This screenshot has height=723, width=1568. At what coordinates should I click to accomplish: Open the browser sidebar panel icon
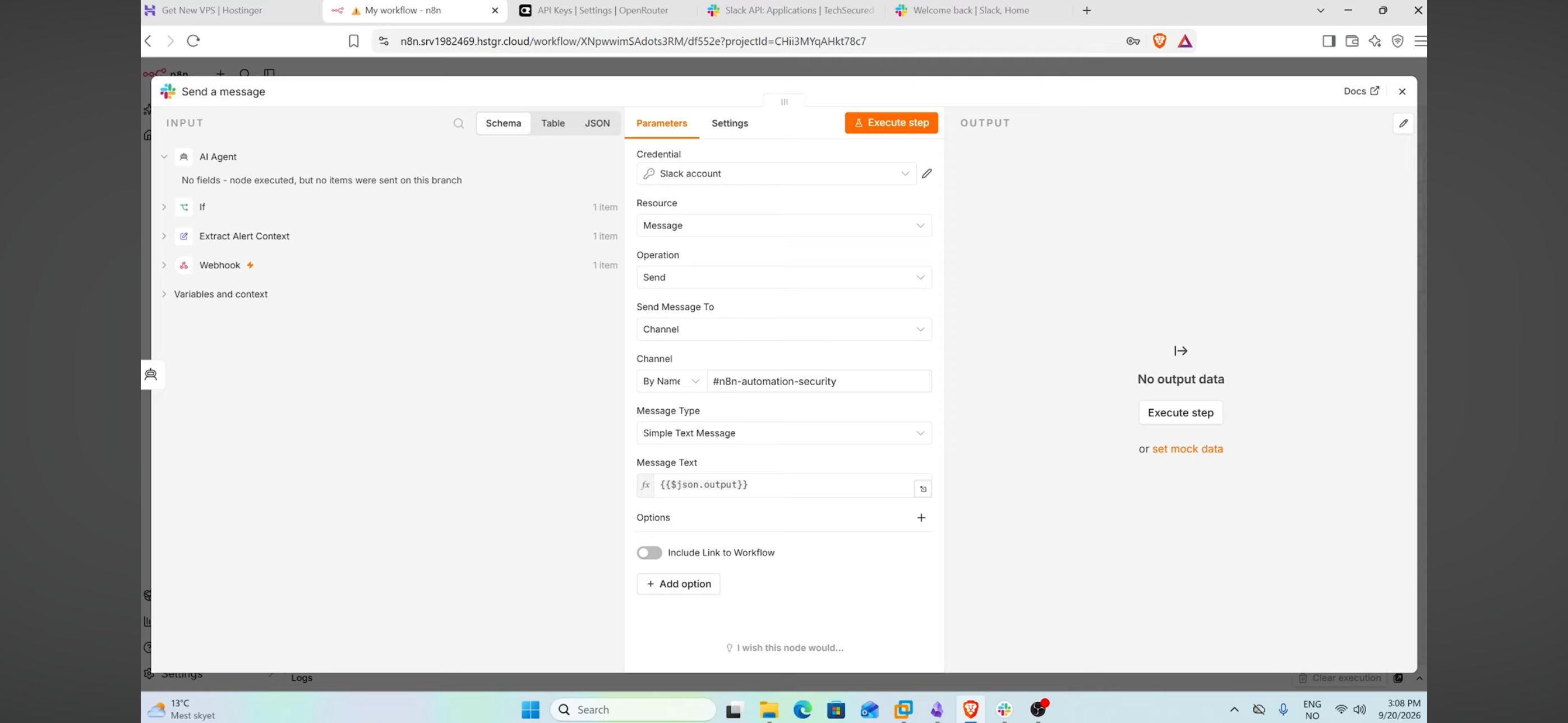pyautogui.click(x=1329, y=41)
